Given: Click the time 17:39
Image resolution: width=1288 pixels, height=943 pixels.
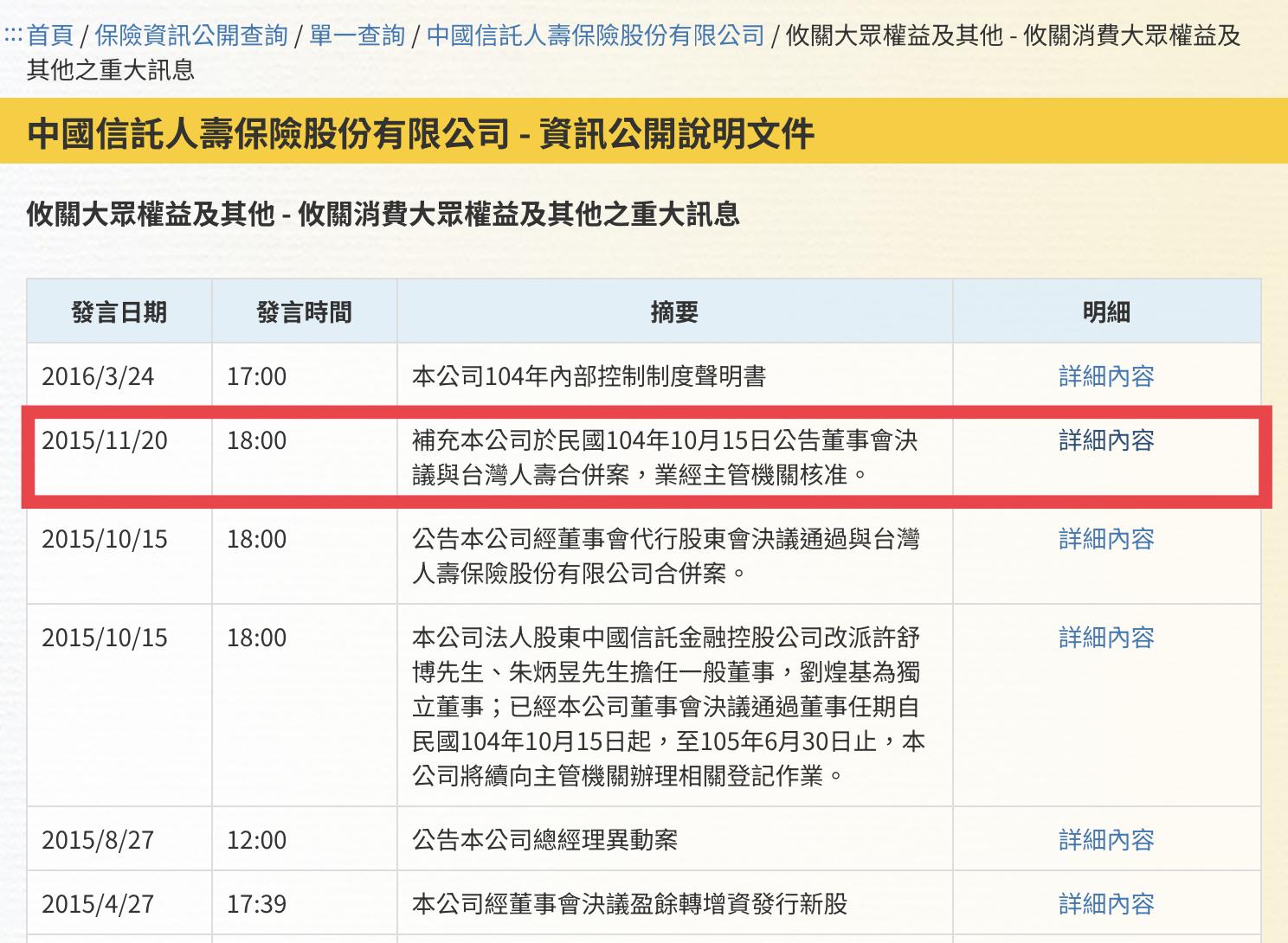Looking at the screenshot, I should point(256,904).
